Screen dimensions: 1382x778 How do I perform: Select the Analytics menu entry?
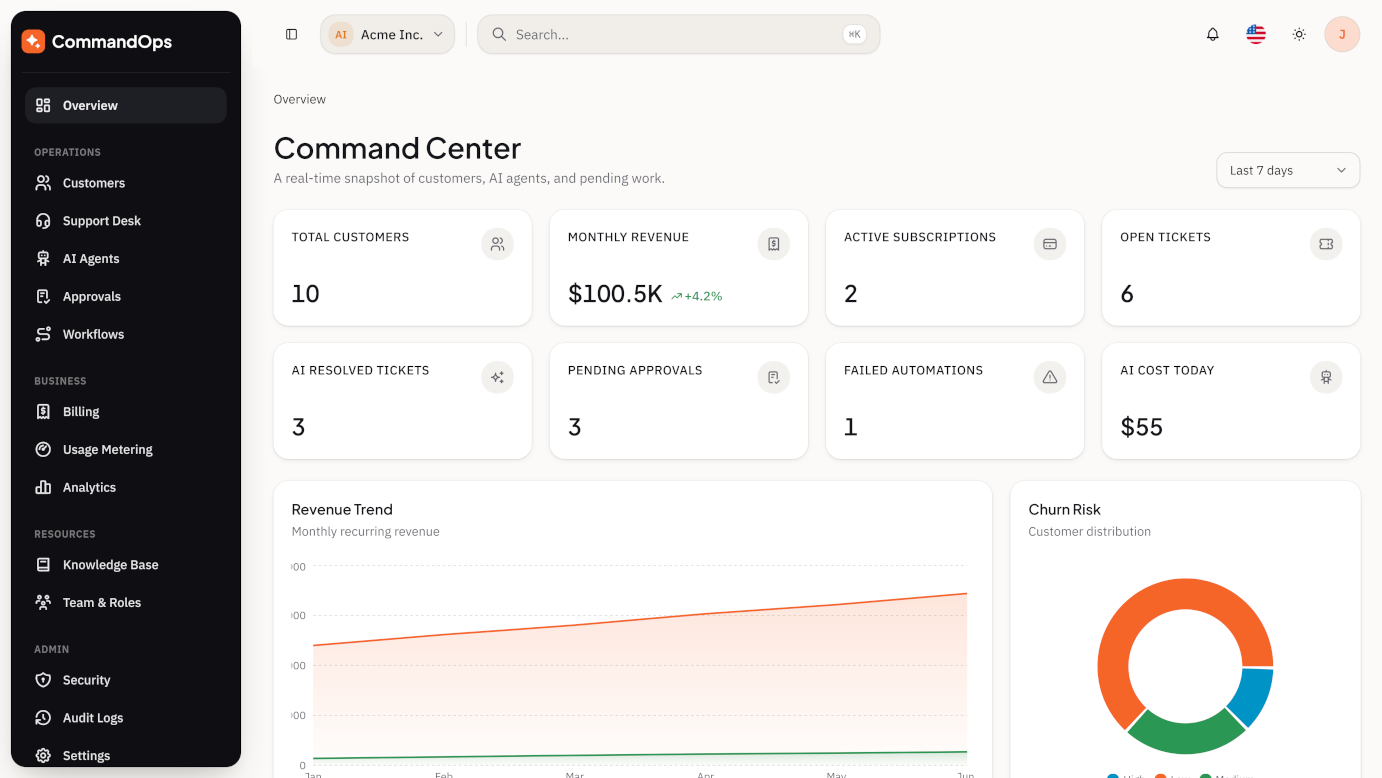coord(126,488)
